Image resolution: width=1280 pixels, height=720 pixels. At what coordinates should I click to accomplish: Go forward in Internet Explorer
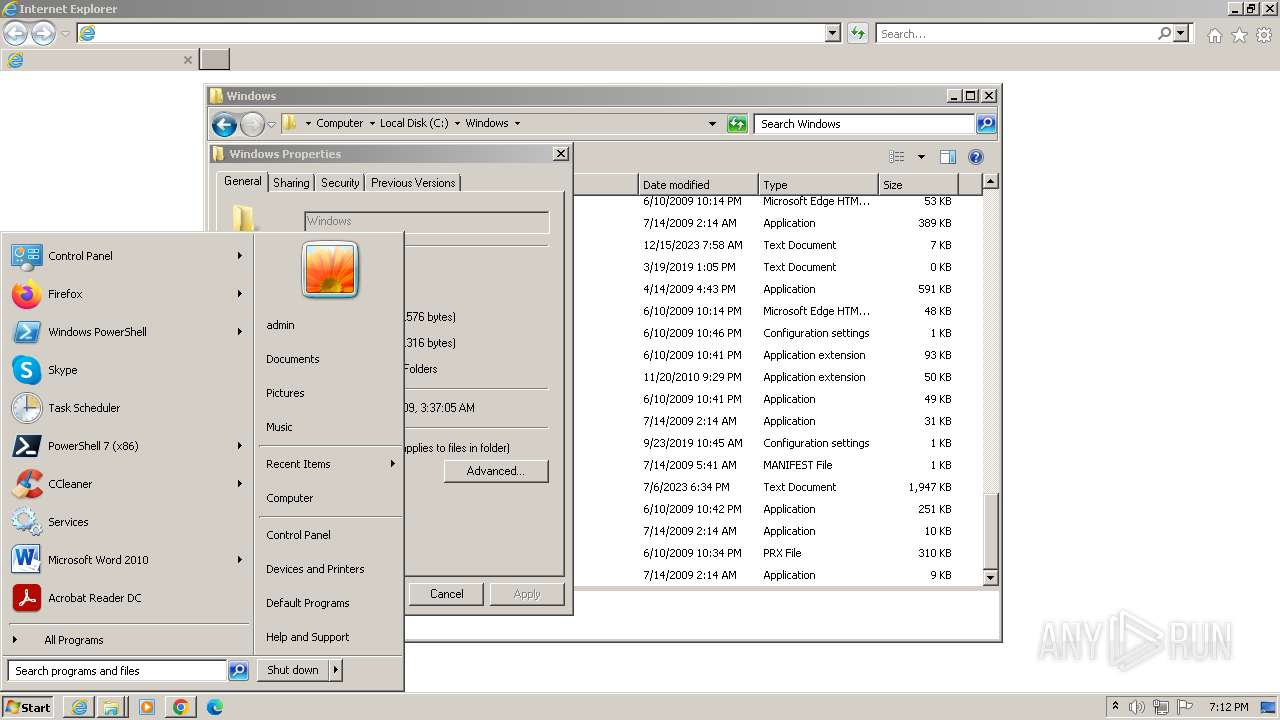(x=43, y=33)
